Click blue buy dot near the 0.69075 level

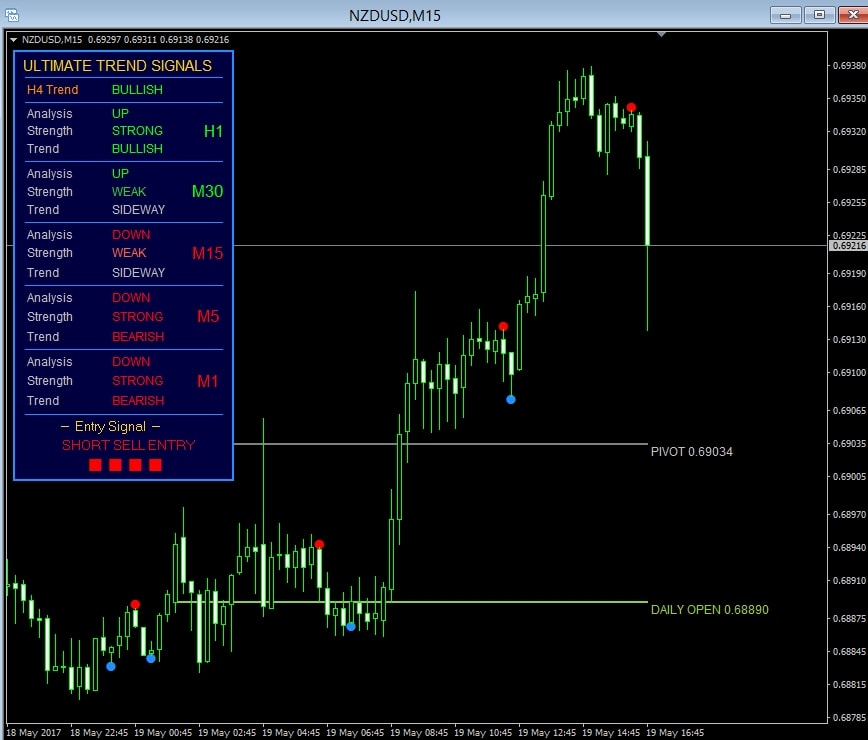pos(511,399)
